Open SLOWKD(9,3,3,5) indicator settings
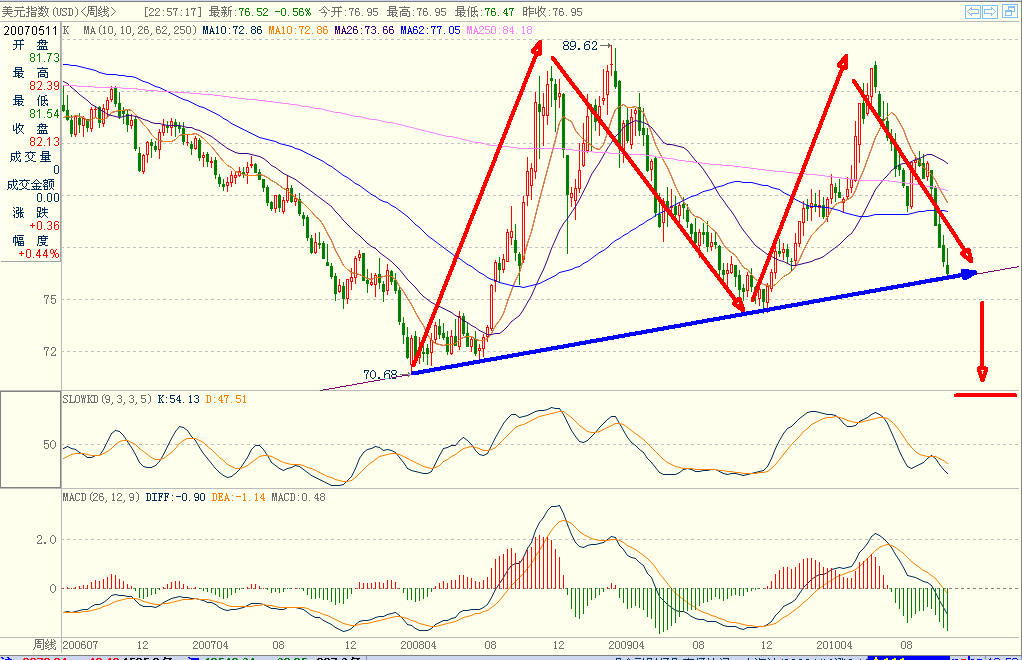The height and width of the screenshot is (660, 1022). pyautogui.click(x=108, y=399)
